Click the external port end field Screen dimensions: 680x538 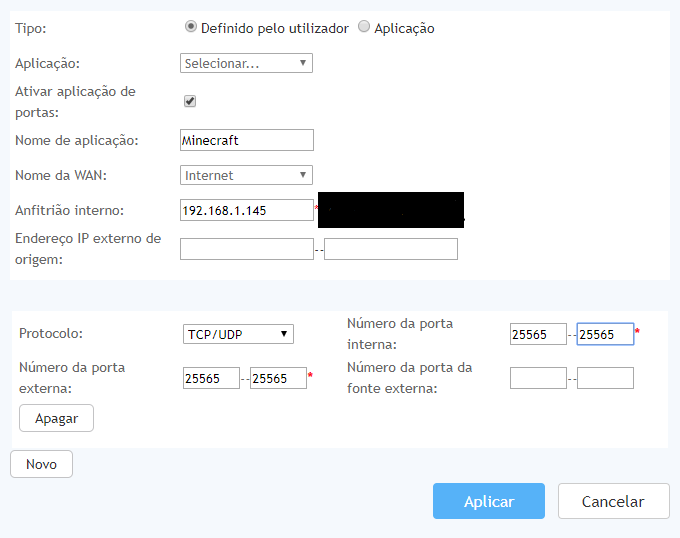(278, 378)
